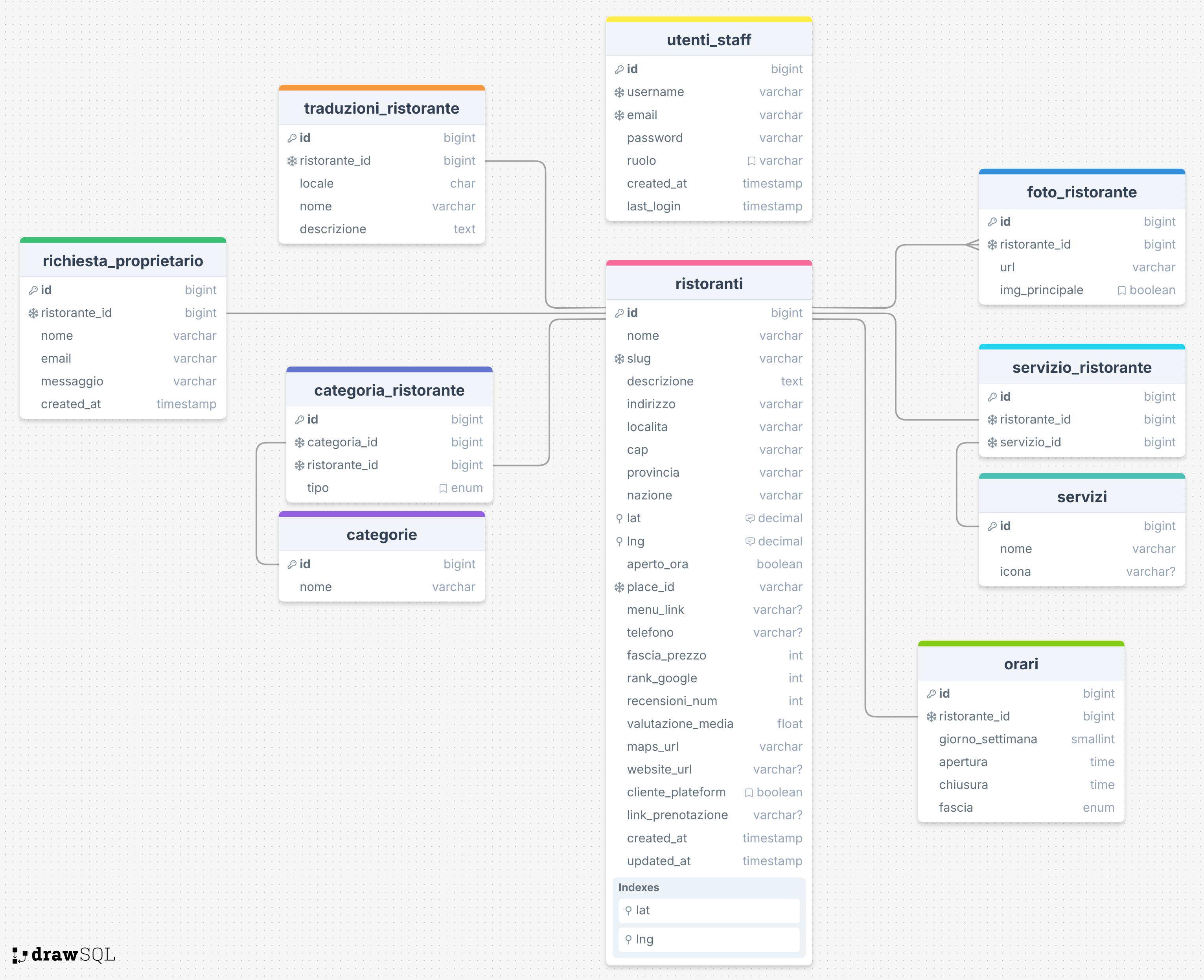1204x980 pixels.
Task: Click the comment icon on lat decimal
Action: [749, 518]
